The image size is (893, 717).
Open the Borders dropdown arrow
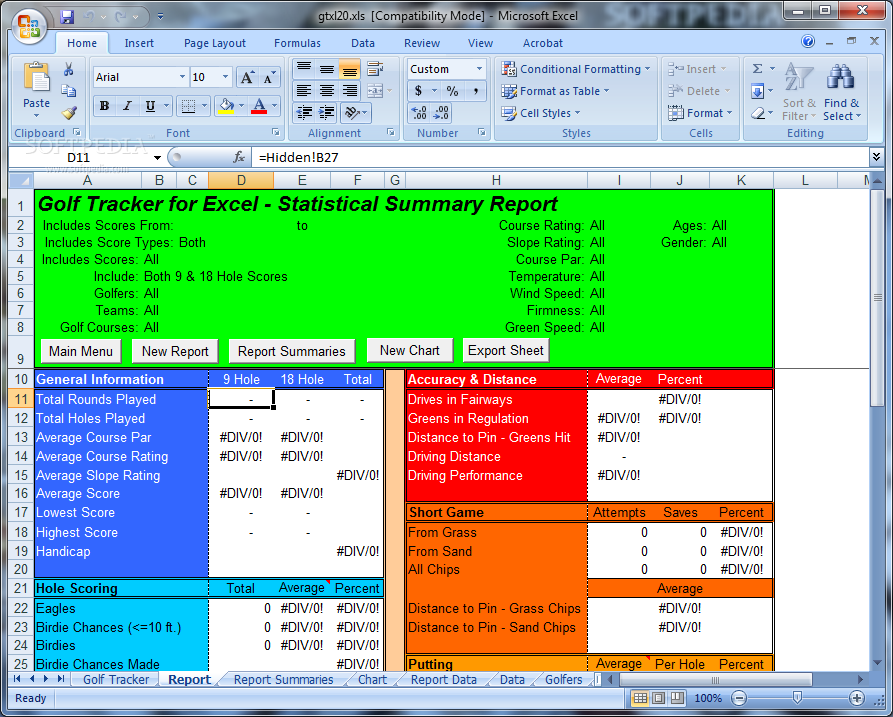204,106
